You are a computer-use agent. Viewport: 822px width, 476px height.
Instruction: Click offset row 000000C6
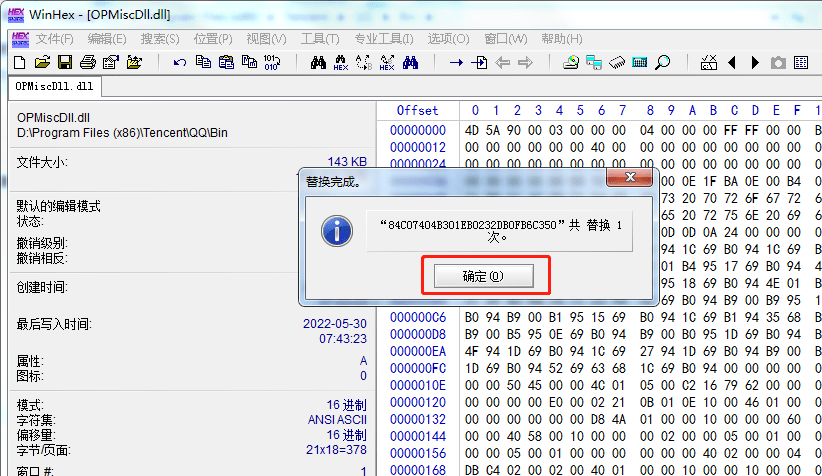coord(418,317)
